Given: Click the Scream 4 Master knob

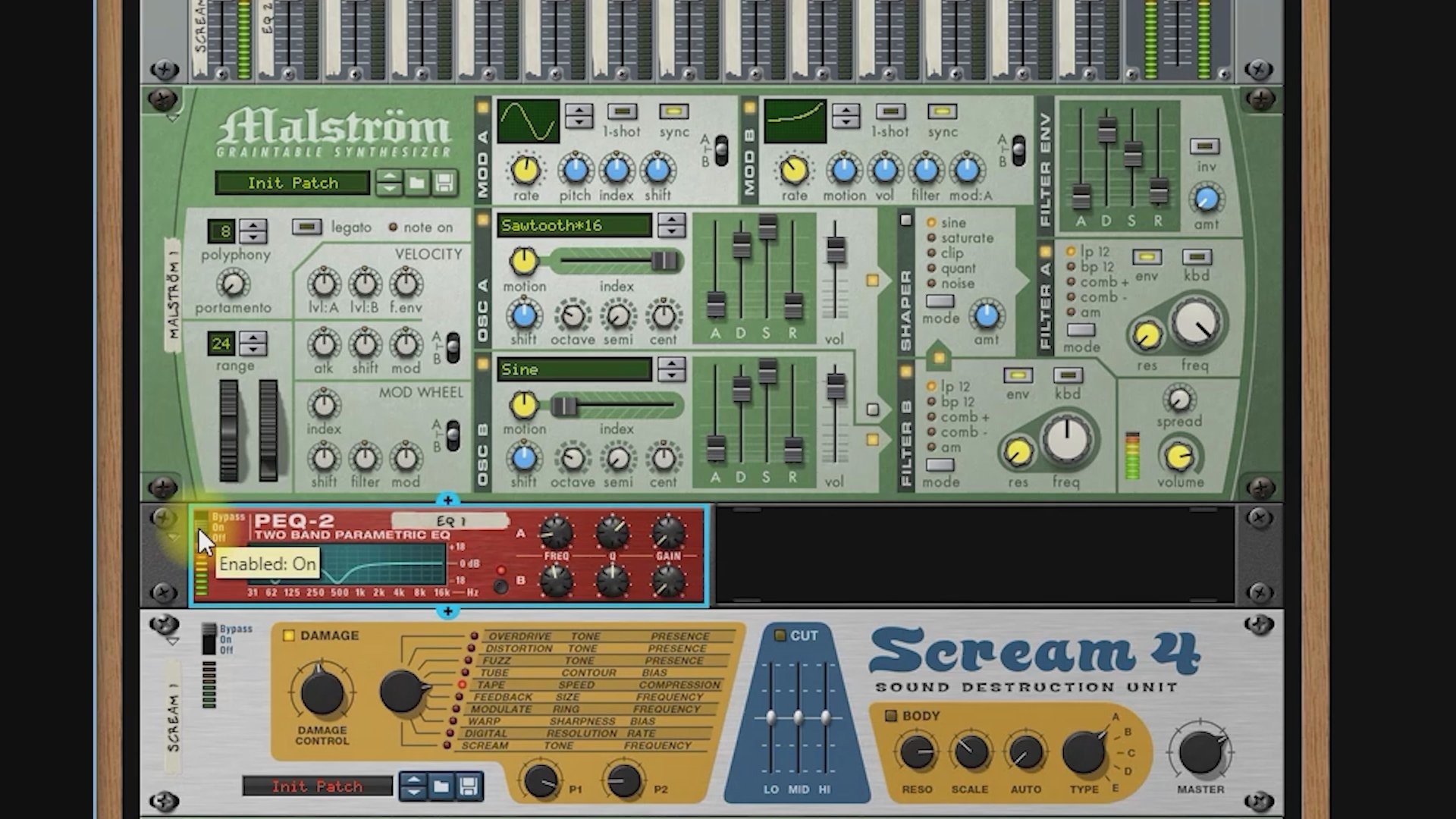Looking at the screenshot, I should [x=1200, y=753].
